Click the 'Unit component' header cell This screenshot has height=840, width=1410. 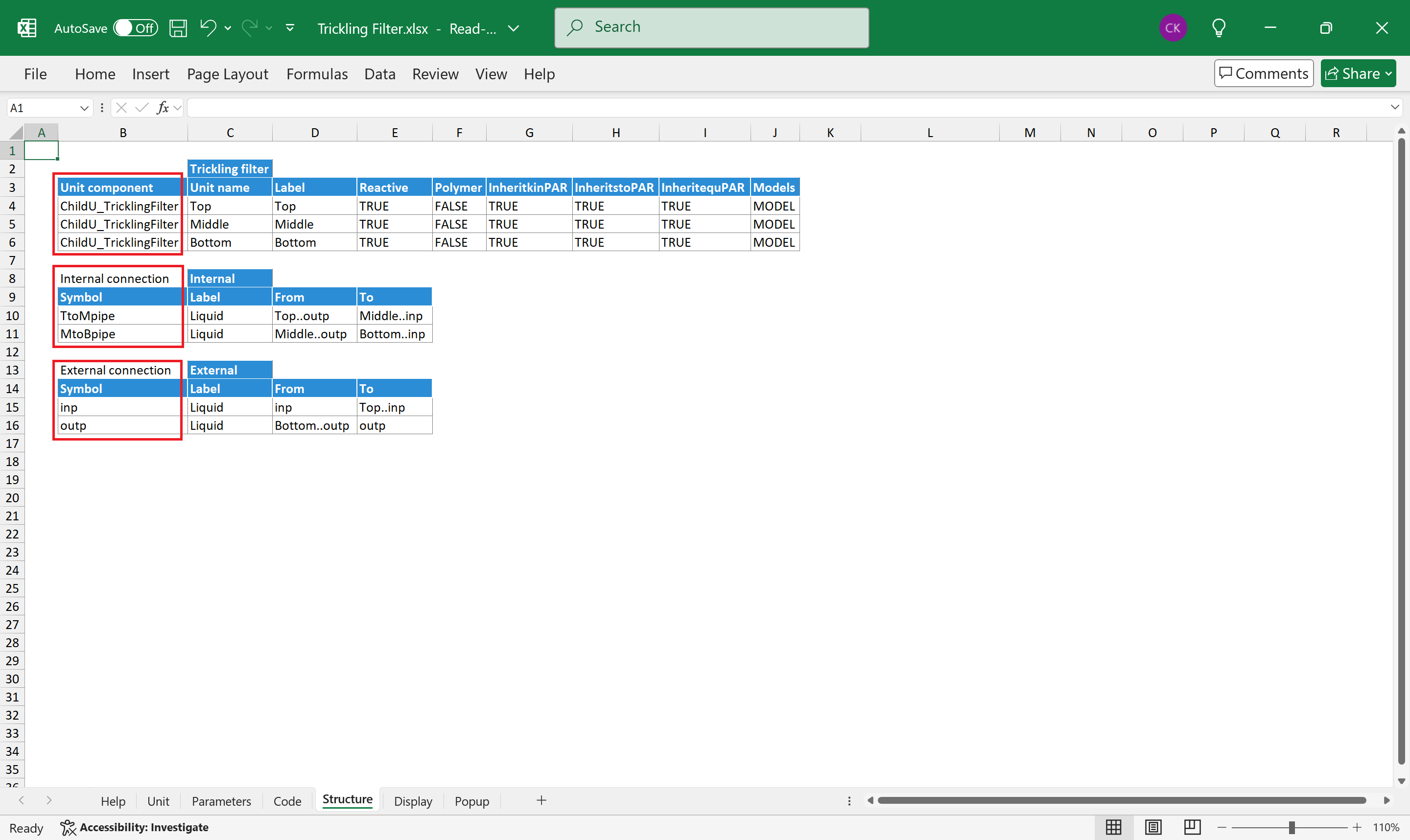point(123,187)
